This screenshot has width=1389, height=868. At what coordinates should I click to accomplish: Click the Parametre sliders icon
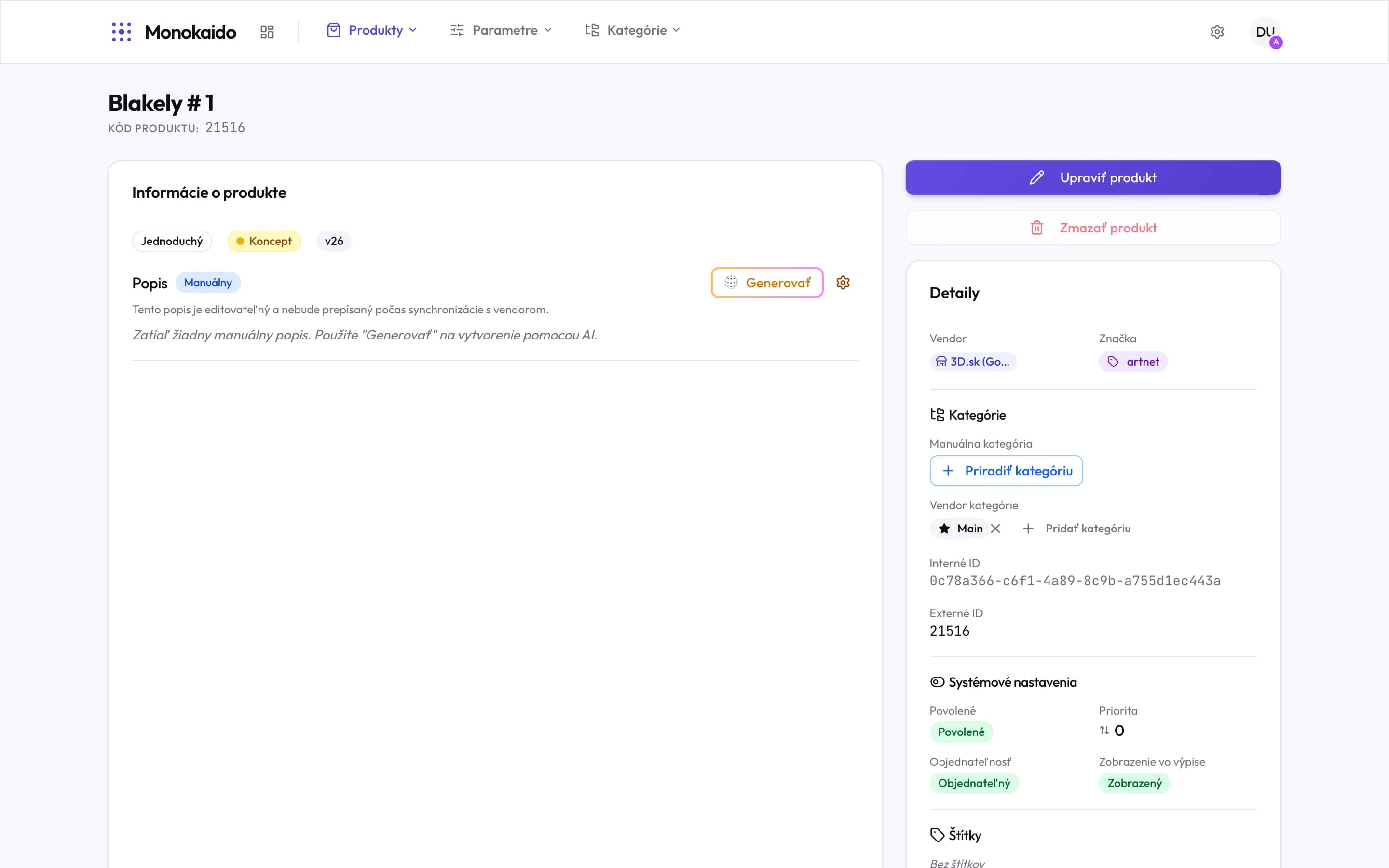click(457, 30)
